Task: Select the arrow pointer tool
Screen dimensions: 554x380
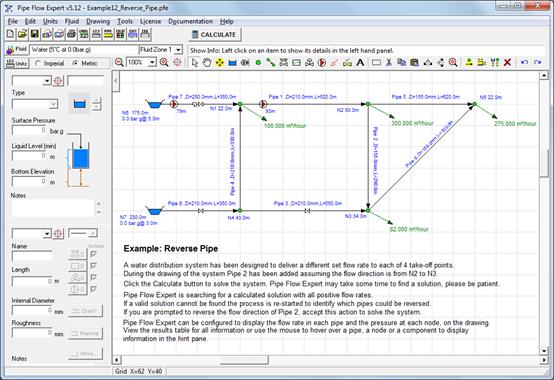Action: coord(194,63)
